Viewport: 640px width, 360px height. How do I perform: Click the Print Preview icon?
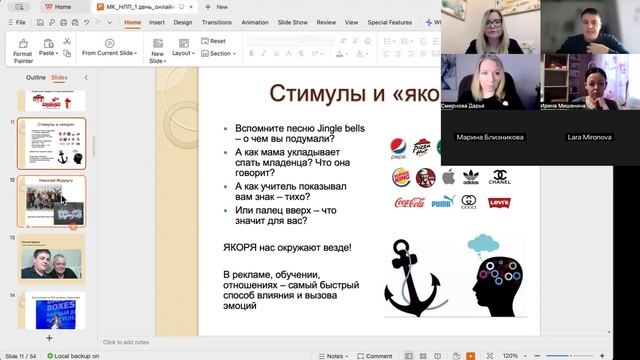(75, 22)
